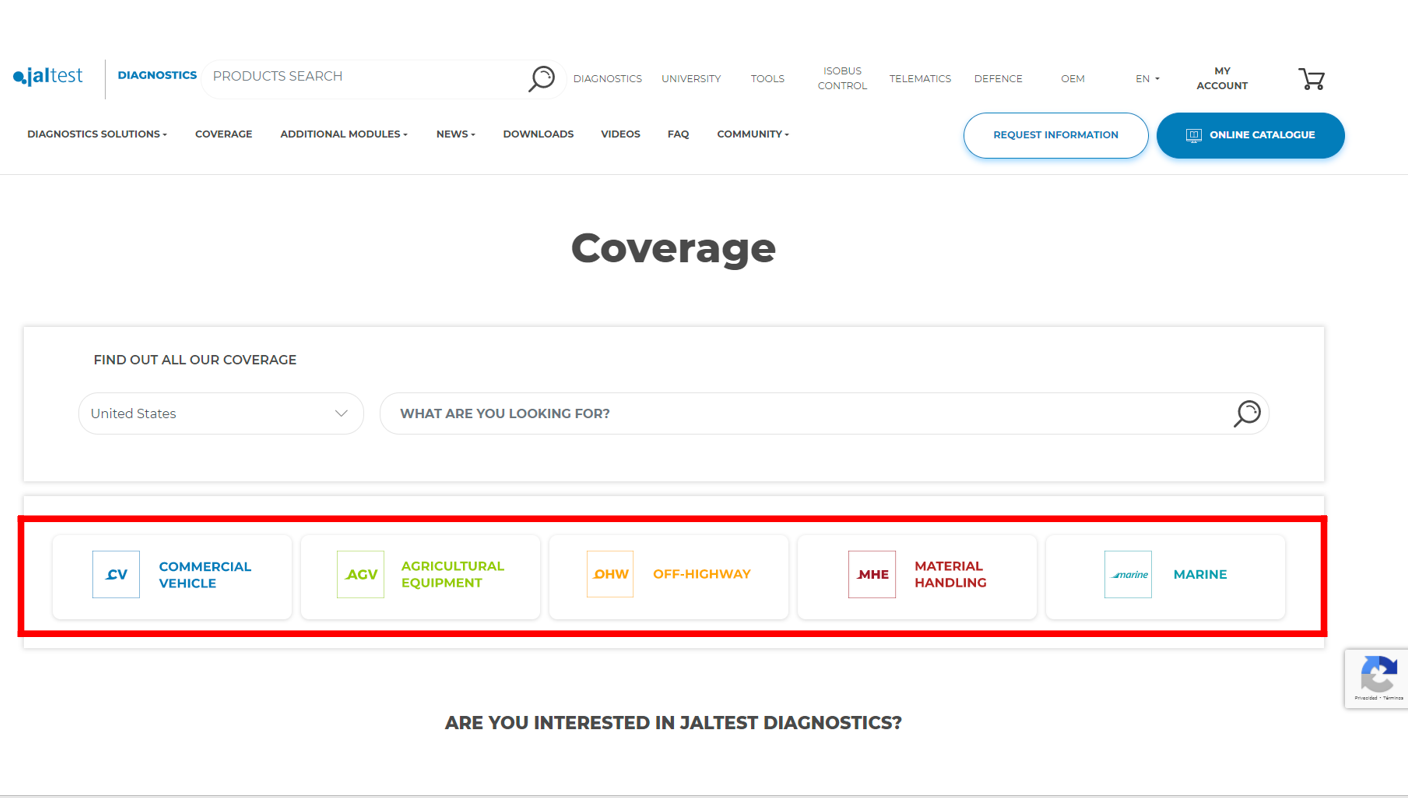The height and width of the screenshot is (798, 1408).
Task: Select University in the top navigation
Action: 691,79
